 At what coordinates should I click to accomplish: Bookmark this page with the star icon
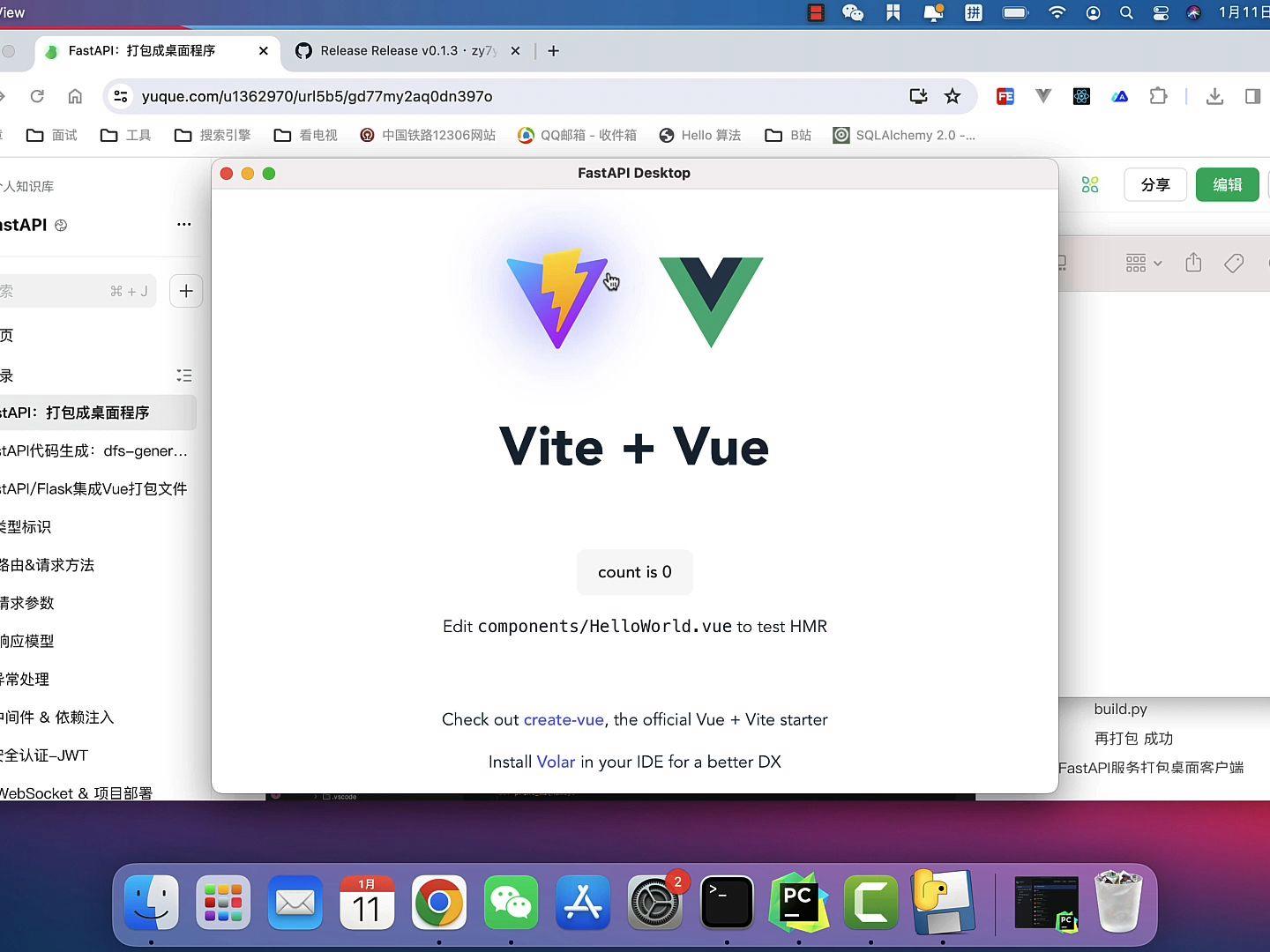click(x=952, y=96)
